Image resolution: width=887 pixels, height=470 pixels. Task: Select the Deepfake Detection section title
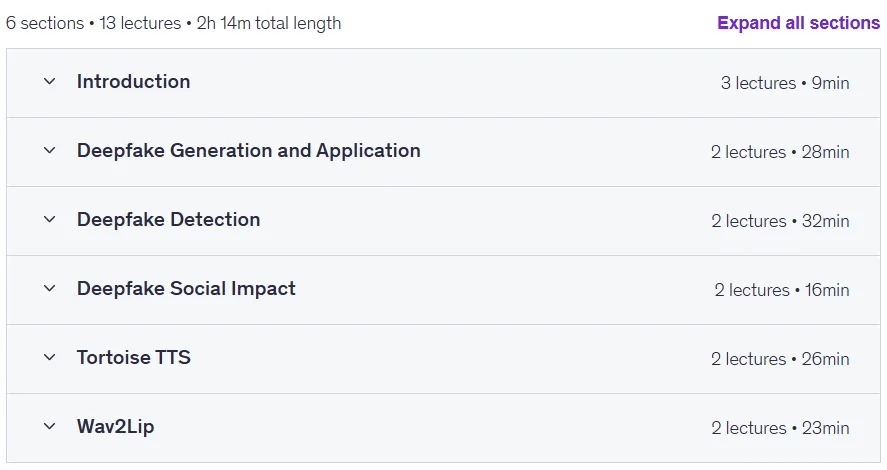click(169, 219)
